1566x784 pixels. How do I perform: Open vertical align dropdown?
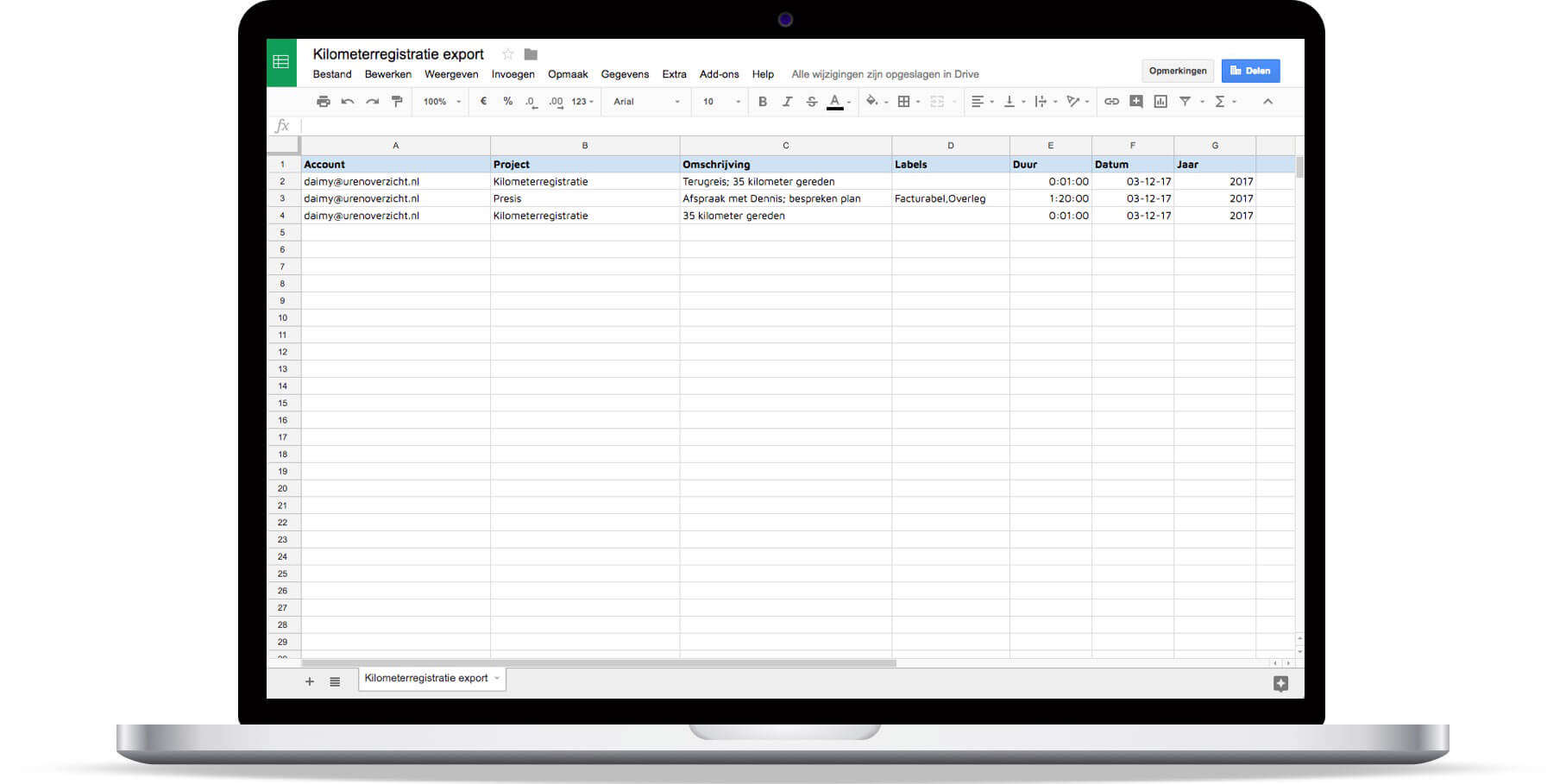[x=1014, y=102]
